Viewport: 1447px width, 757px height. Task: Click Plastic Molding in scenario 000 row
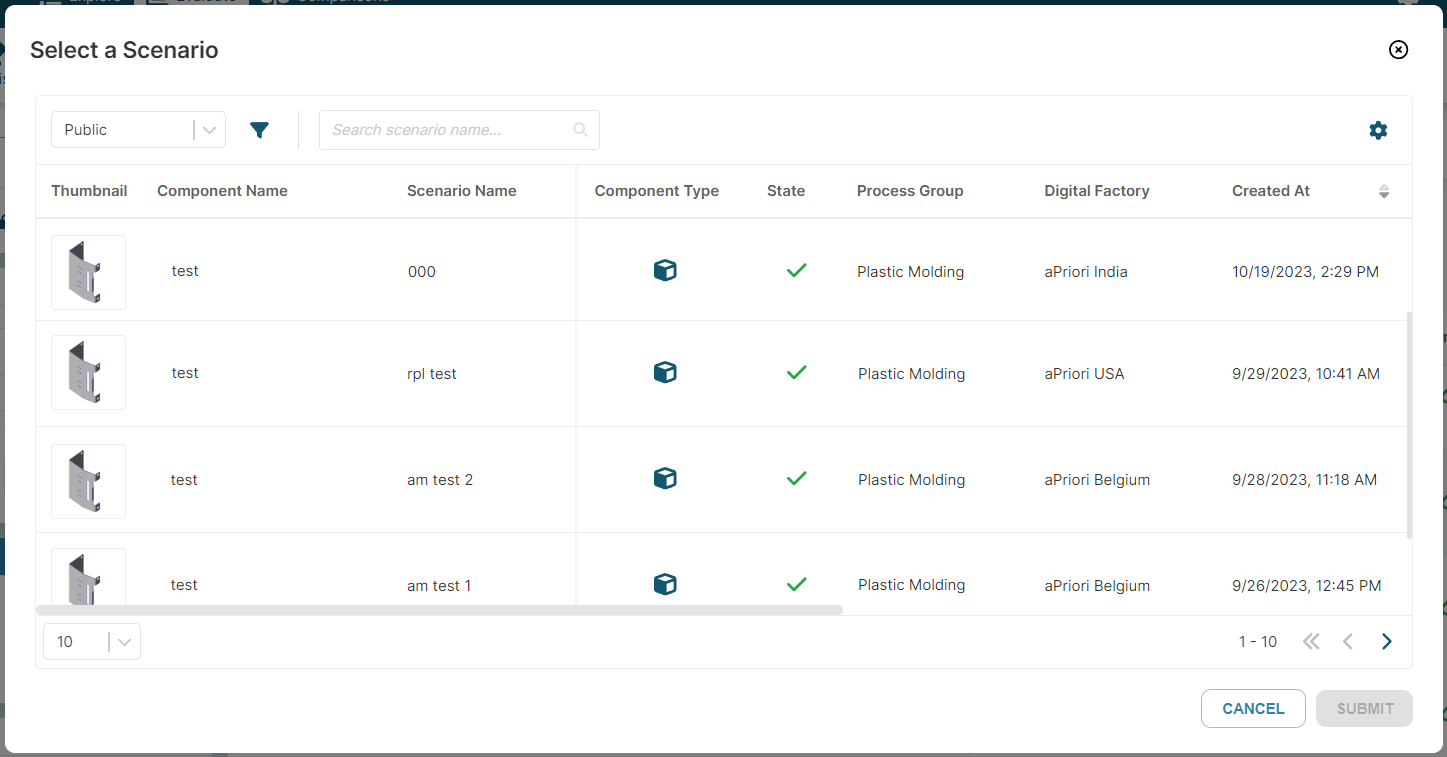pos(911,272)
